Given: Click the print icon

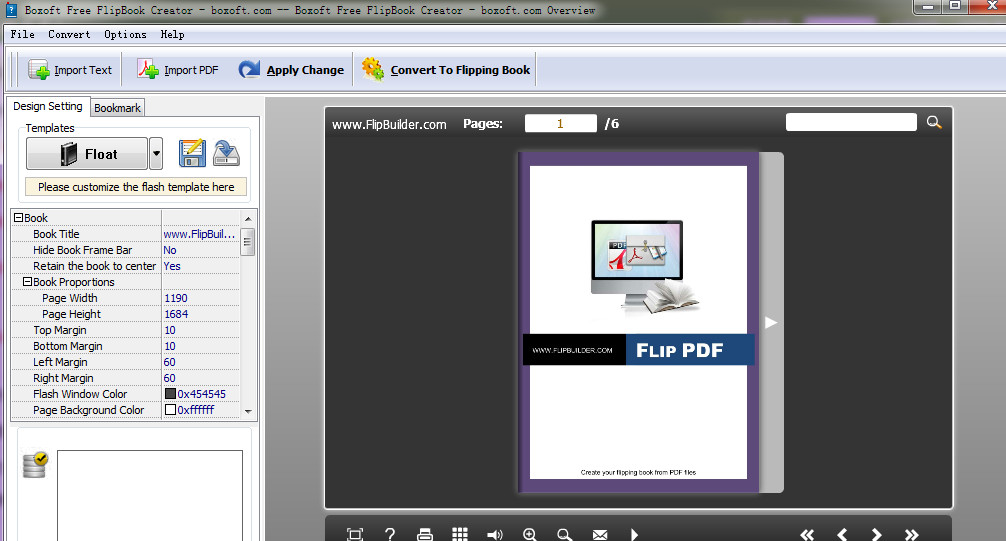Looking at the screenshot, I should point(425,535).
